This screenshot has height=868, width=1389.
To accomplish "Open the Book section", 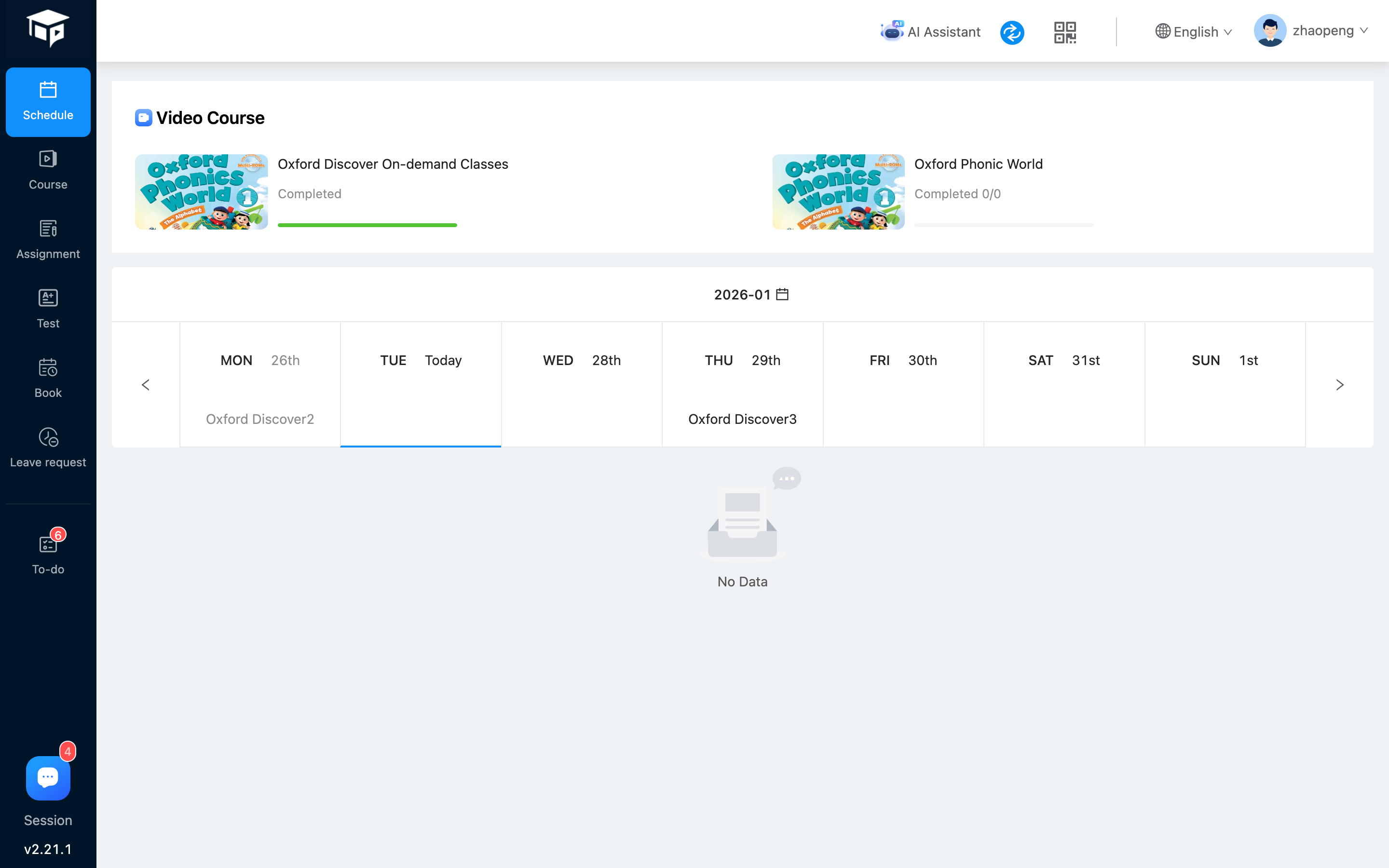I will pyautogui.click(x=48, y=379).
